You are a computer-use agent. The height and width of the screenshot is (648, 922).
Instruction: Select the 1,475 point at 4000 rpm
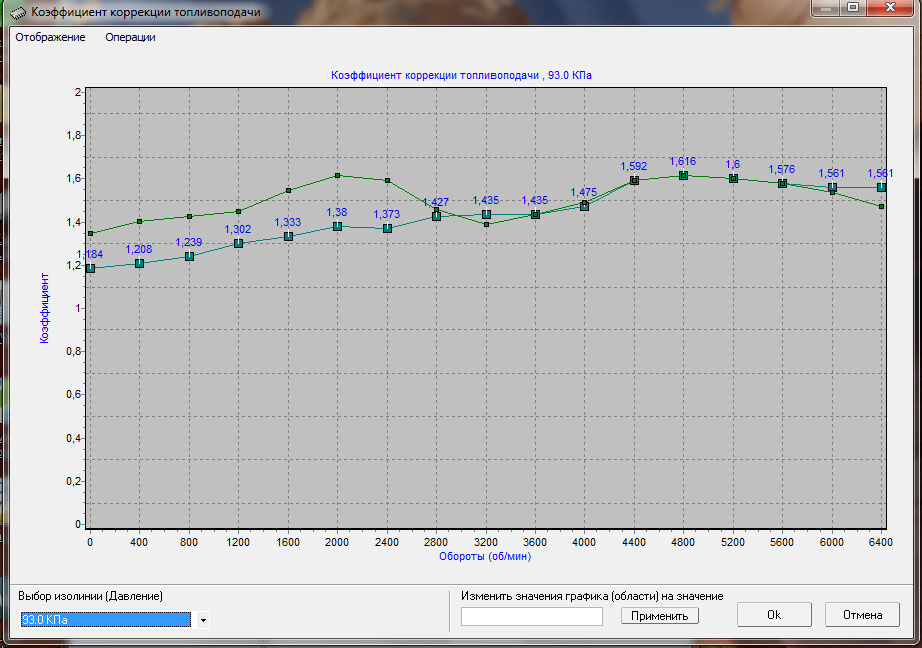click(585, 206)
